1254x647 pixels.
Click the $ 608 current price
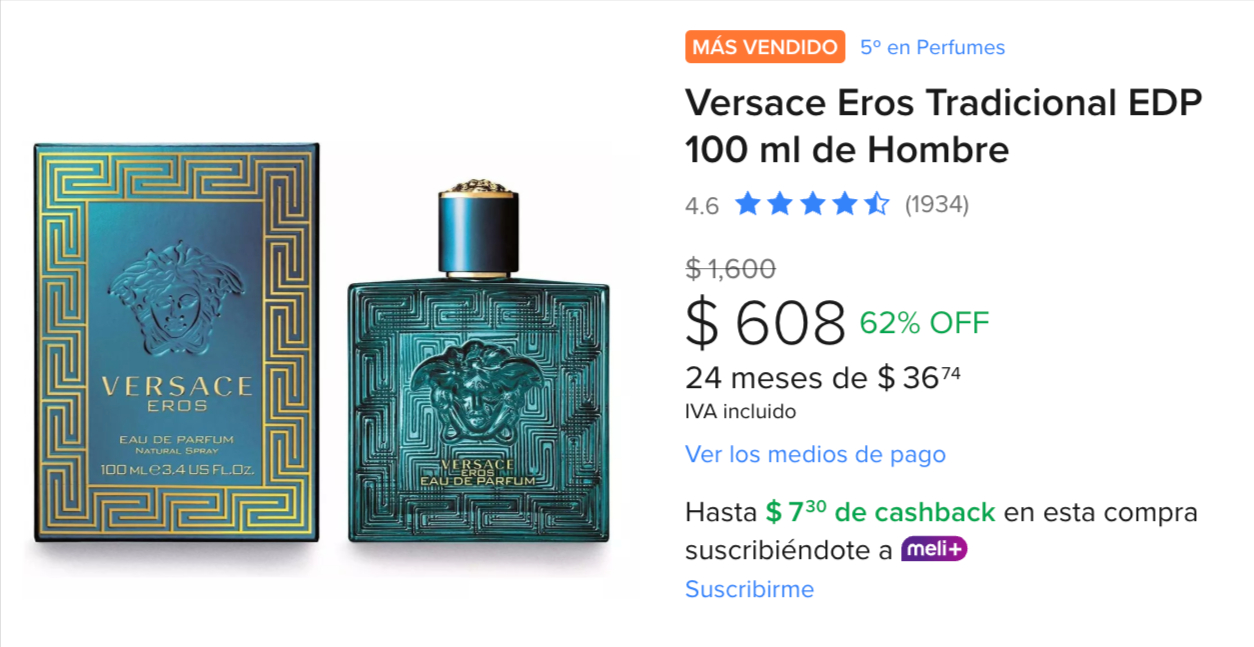(766, 323)
